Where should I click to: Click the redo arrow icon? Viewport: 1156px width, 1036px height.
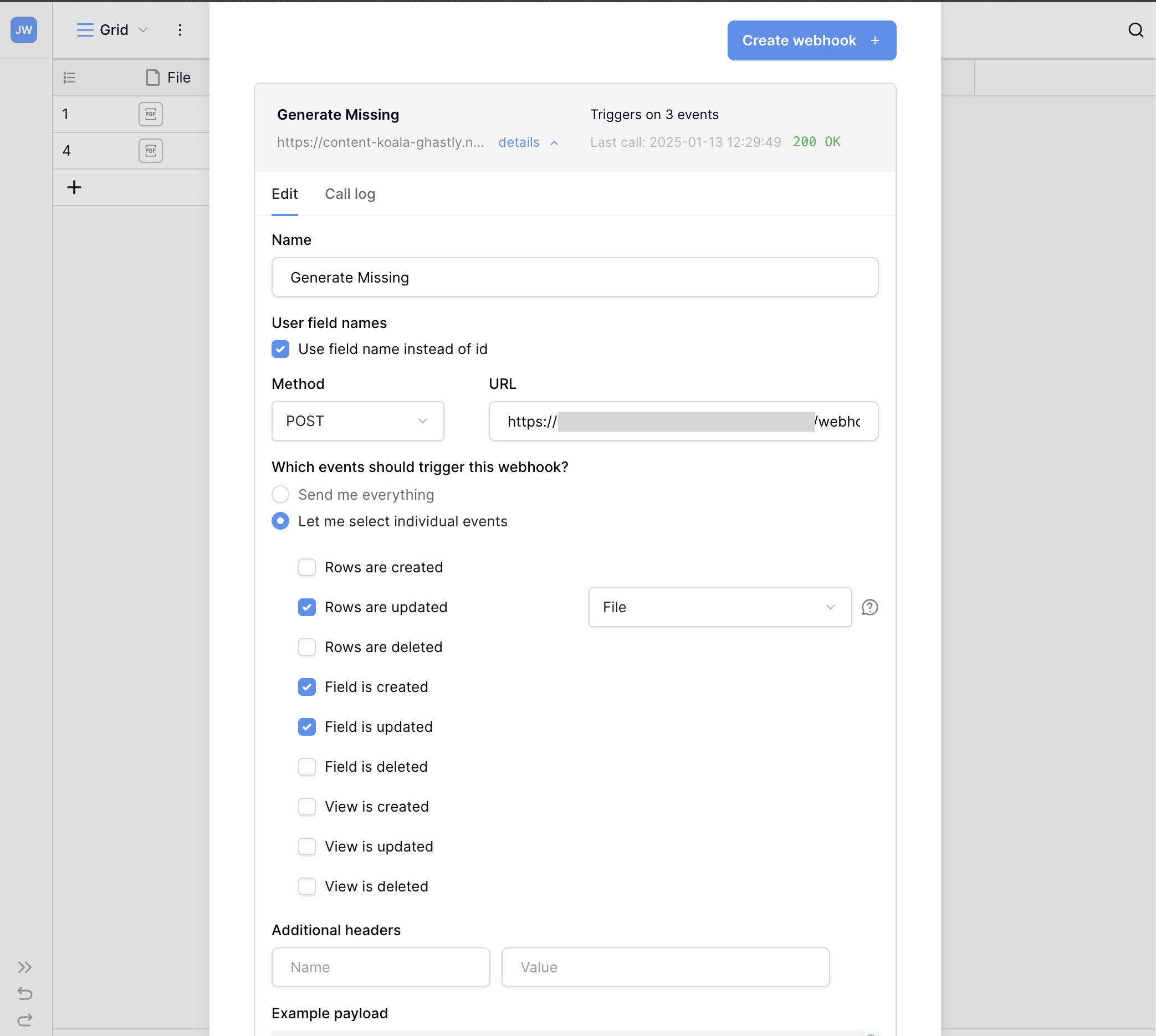tap(24, 1019)
